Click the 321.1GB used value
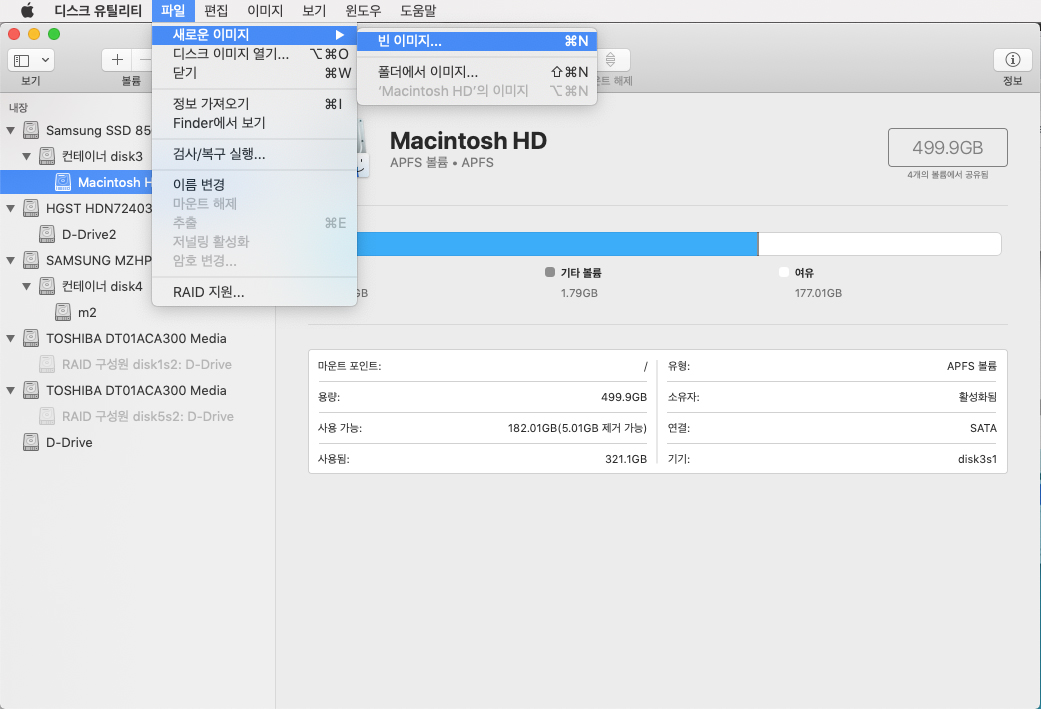The width and height of the screenshot is (1041, 709). point(625,459)
